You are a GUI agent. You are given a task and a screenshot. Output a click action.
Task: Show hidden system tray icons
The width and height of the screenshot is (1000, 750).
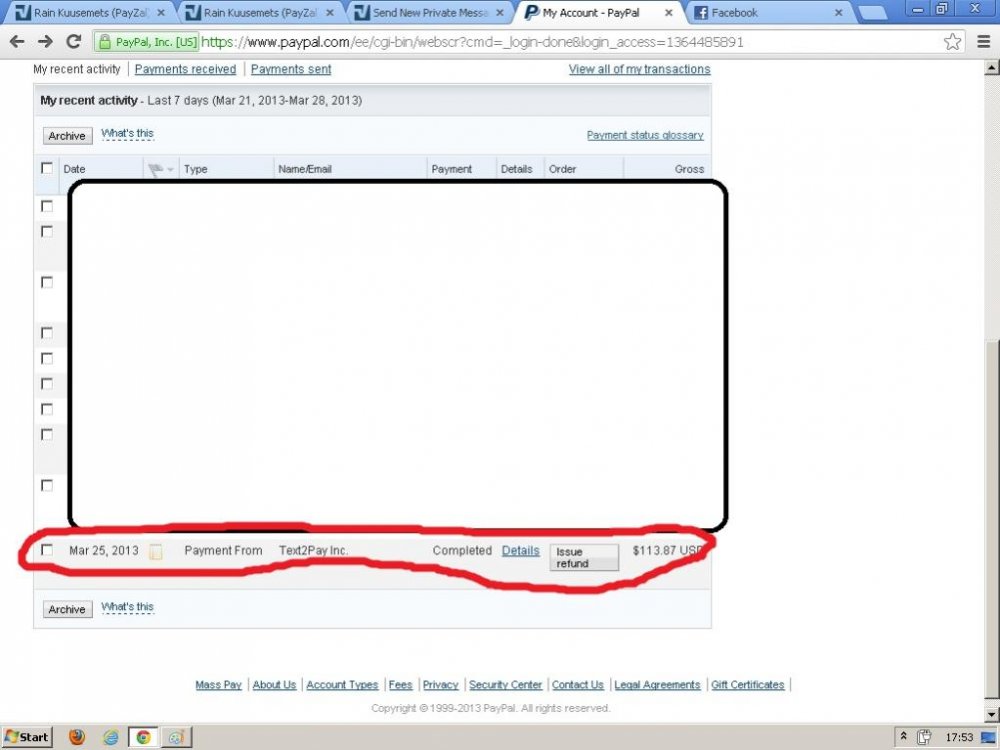[903, 737]
